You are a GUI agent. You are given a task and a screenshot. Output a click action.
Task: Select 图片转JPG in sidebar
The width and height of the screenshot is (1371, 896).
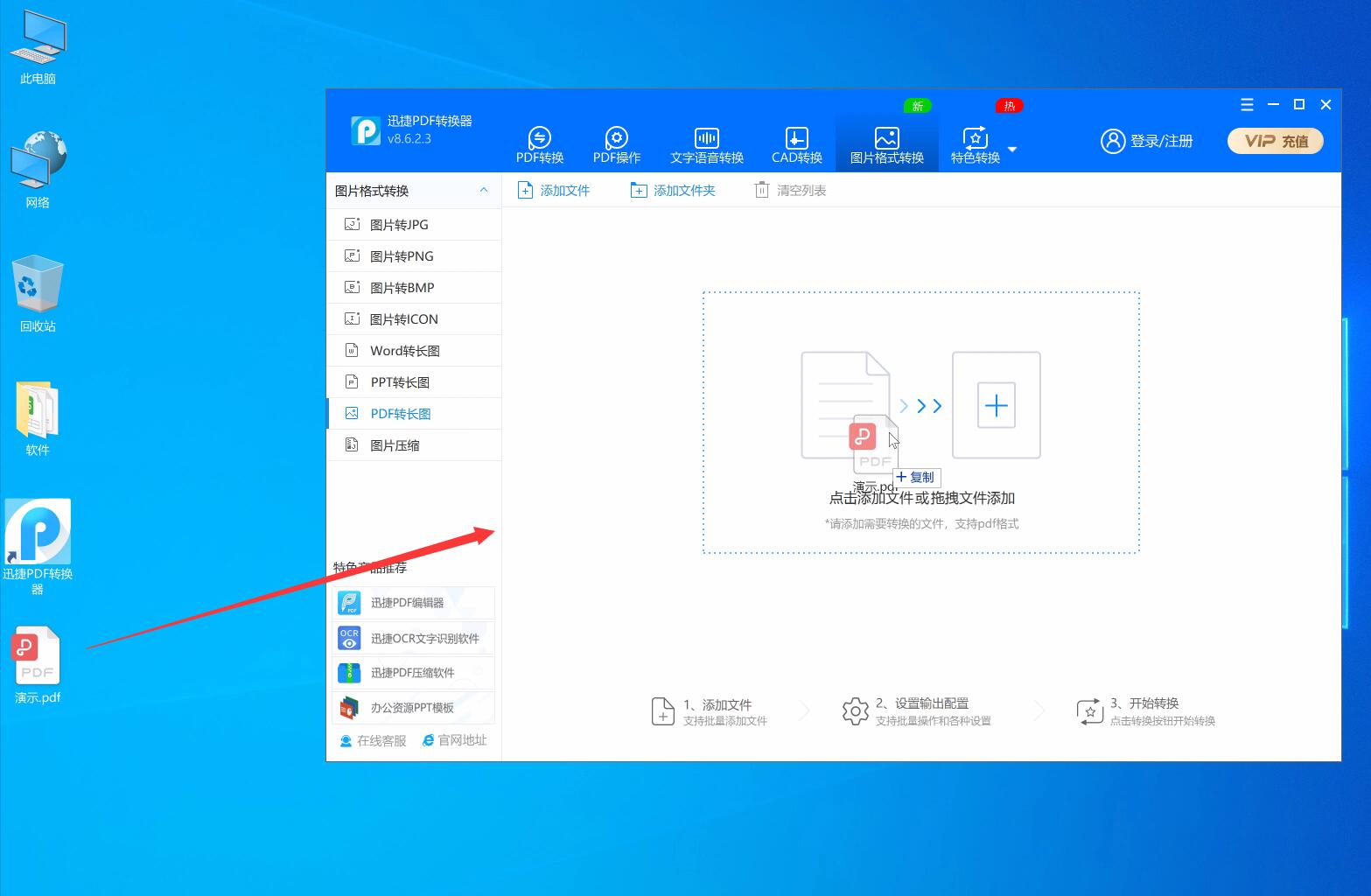pyautogui.click(x=414, y=224)
